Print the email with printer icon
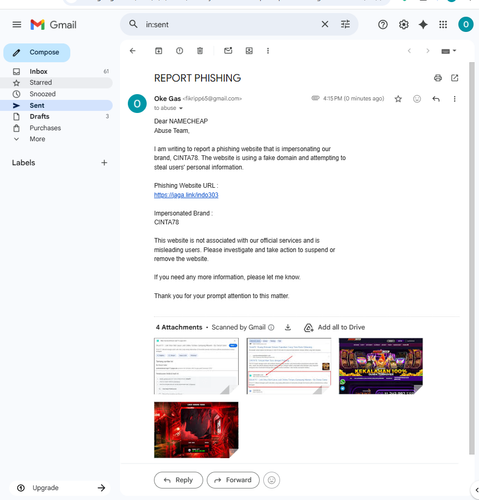Image resolution: width=479 pixels, height=500 pixels. (438, 78)
